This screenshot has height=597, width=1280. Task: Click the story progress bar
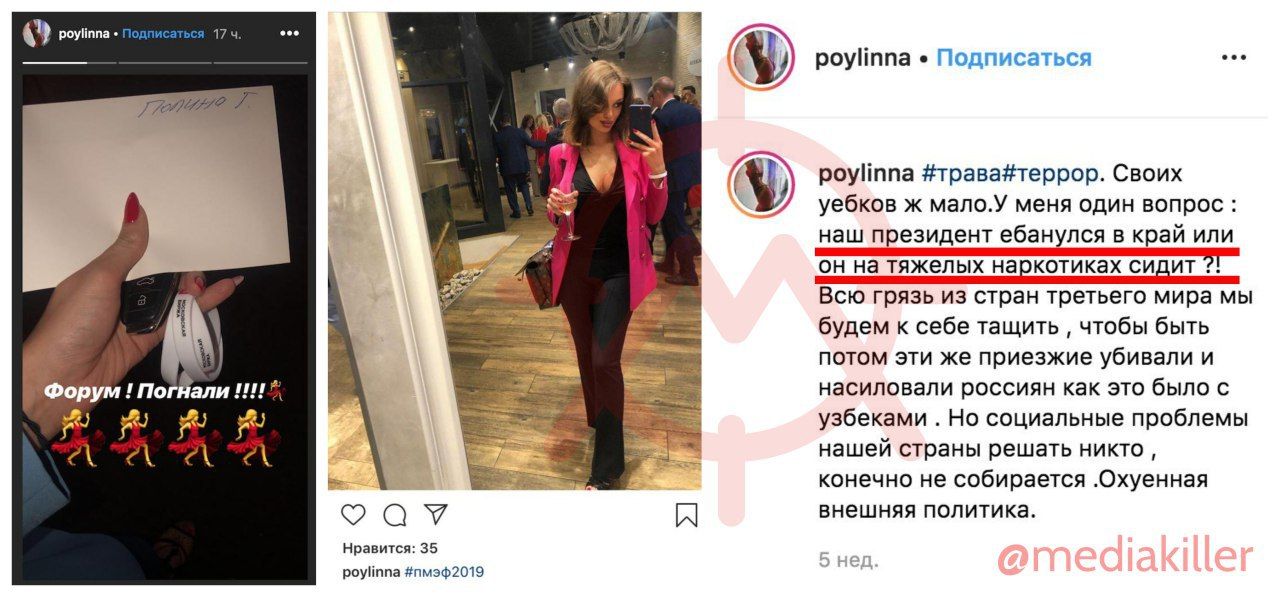165,62
